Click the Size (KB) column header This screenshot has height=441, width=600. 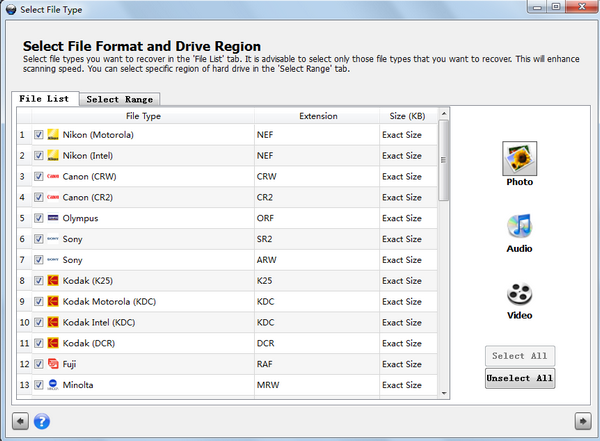(408, 116)
